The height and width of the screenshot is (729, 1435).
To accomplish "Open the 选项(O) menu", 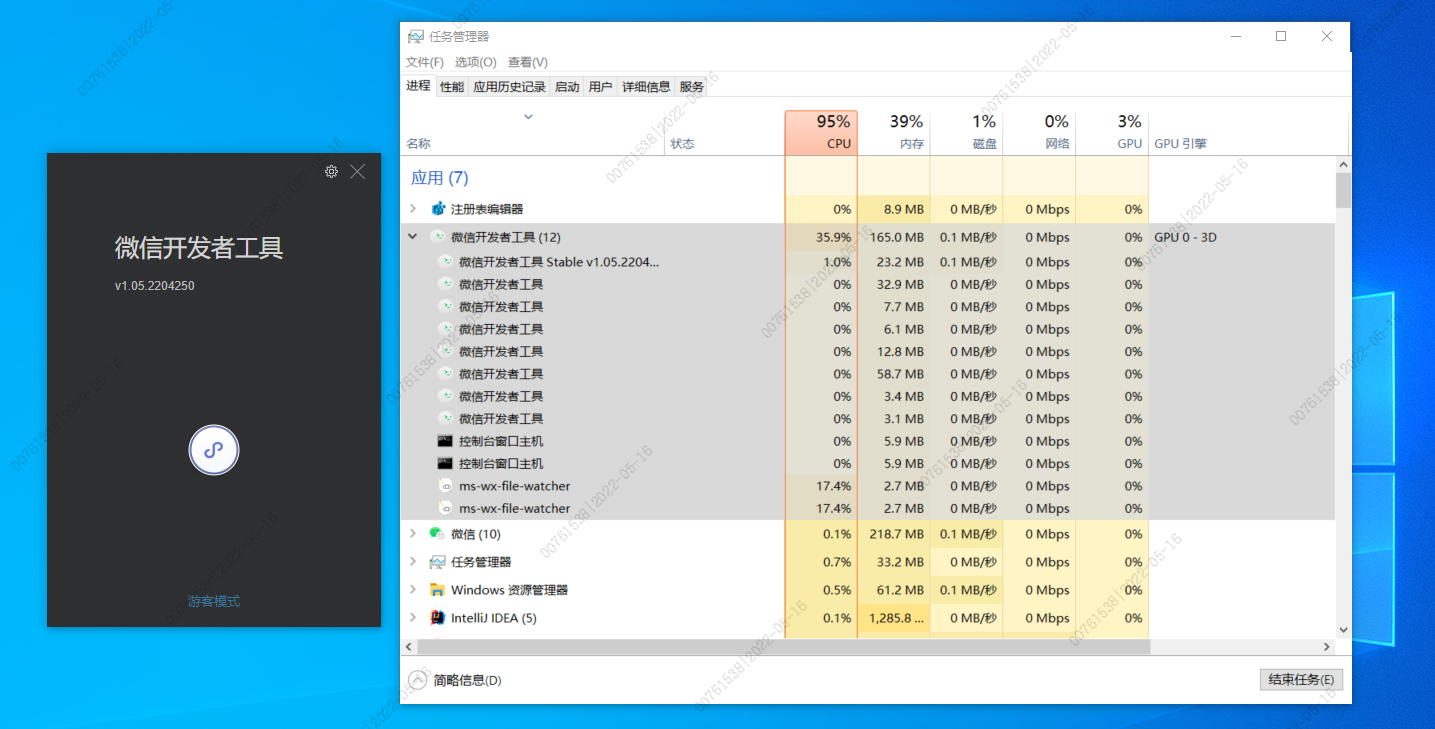I will (476, 62).
